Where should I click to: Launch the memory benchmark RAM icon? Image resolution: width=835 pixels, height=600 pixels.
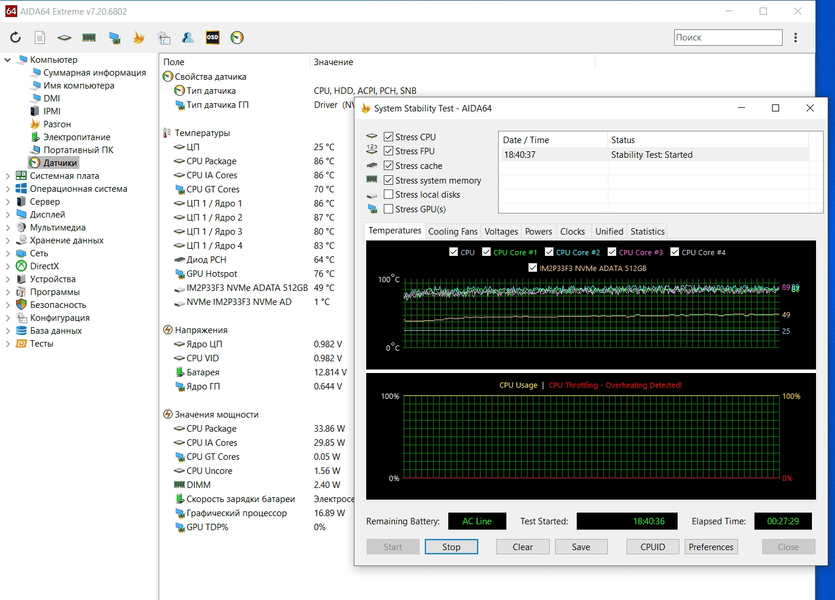(89, 37)
